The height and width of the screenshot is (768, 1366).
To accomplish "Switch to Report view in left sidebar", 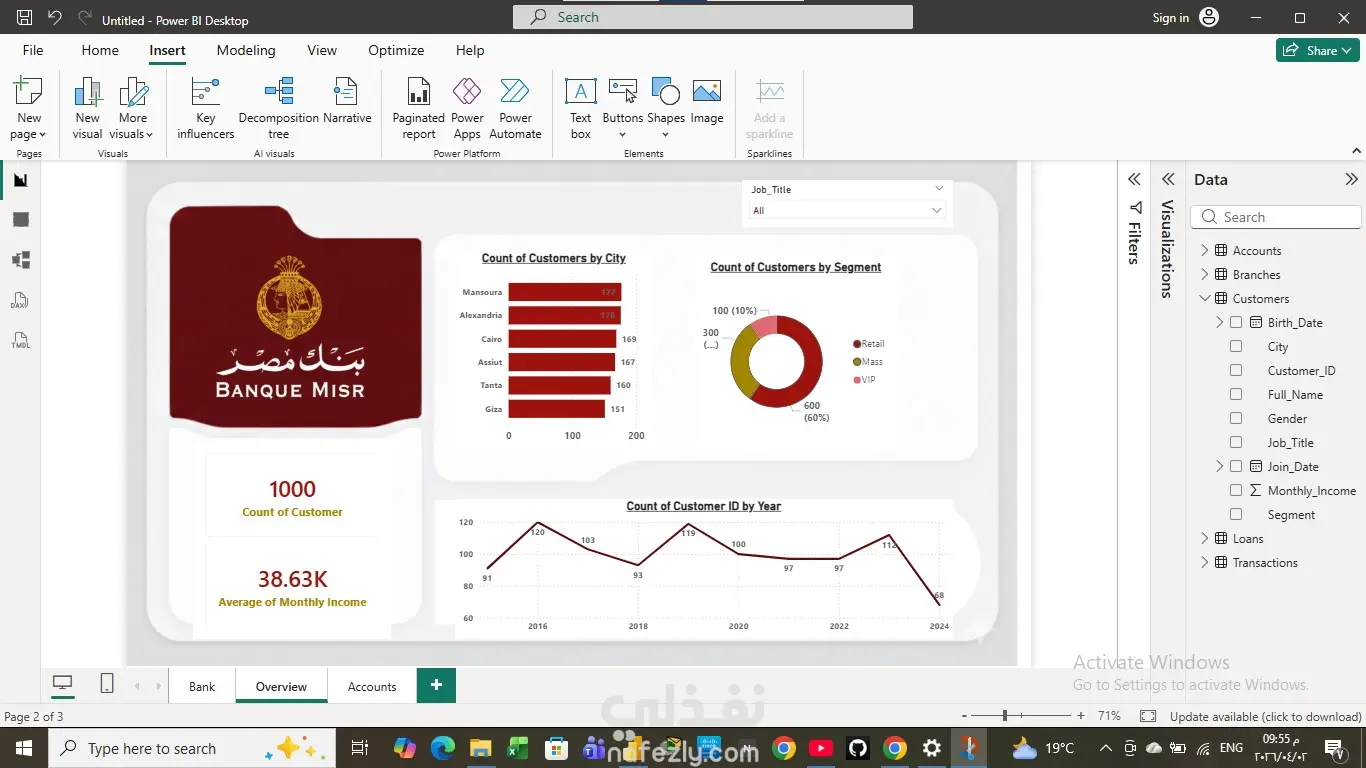I will click(21, 180).
